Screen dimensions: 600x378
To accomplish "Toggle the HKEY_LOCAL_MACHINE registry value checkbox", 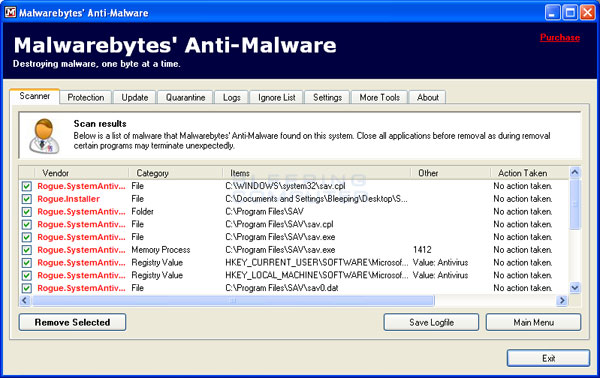I will click(26, 275).
